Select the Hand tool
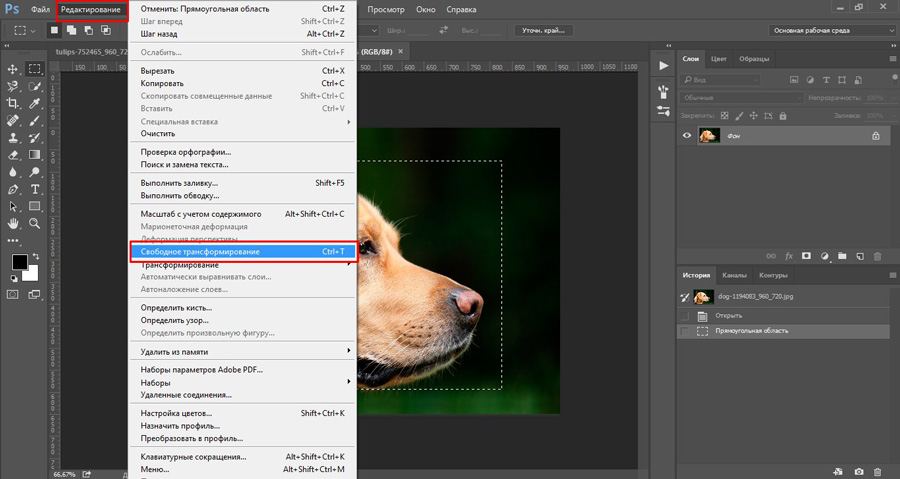This screenshot has height=479, width=900. point(13,222)
